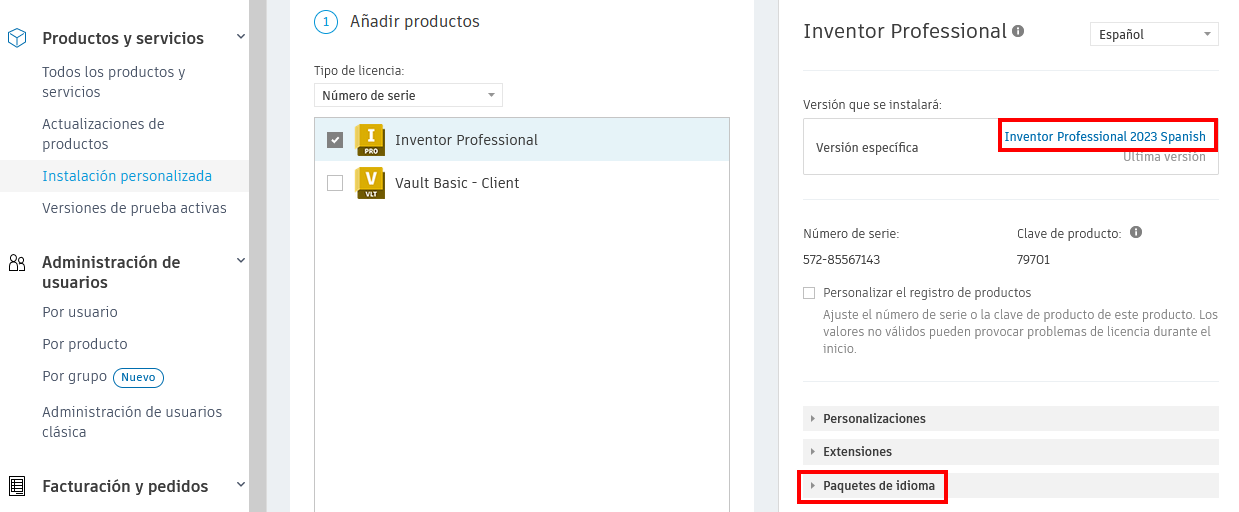Expand the Personalizaciones section
The width and height of the screenshot is (1239, 512).
coord(873,418)
